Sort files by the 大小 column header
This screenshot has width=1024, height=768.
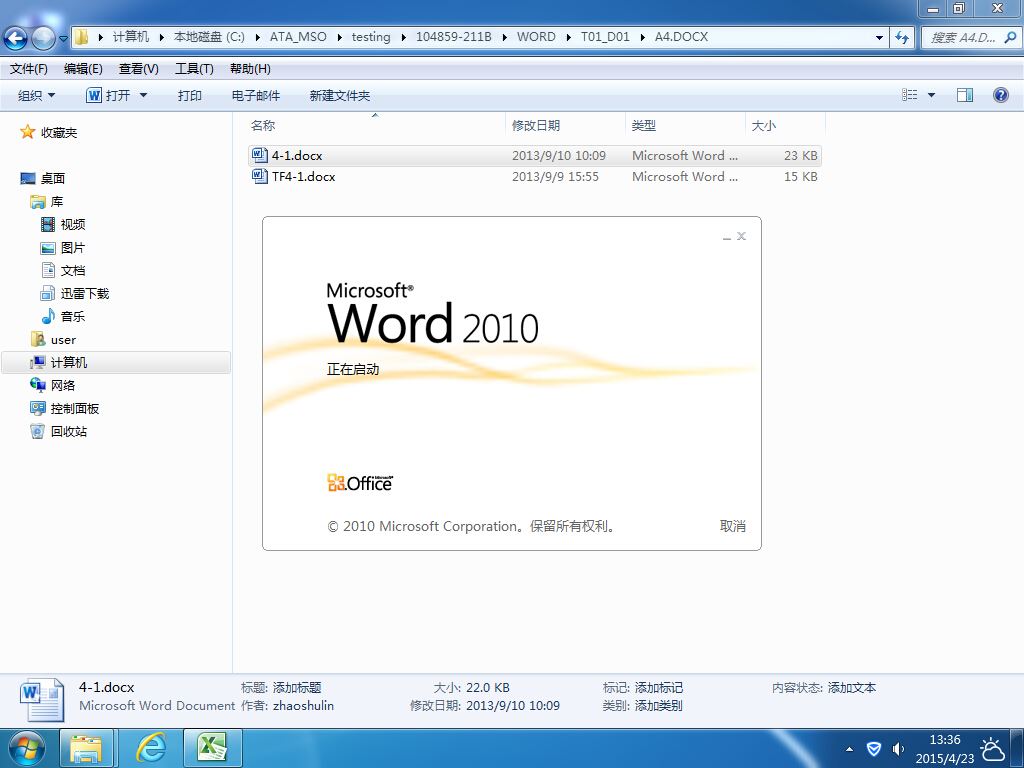tap(785, 125)
